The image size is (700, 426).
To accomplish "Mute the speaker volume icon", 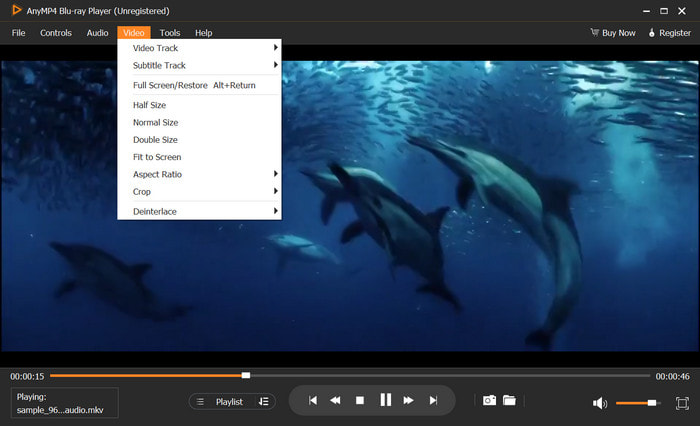I will 600,403.
